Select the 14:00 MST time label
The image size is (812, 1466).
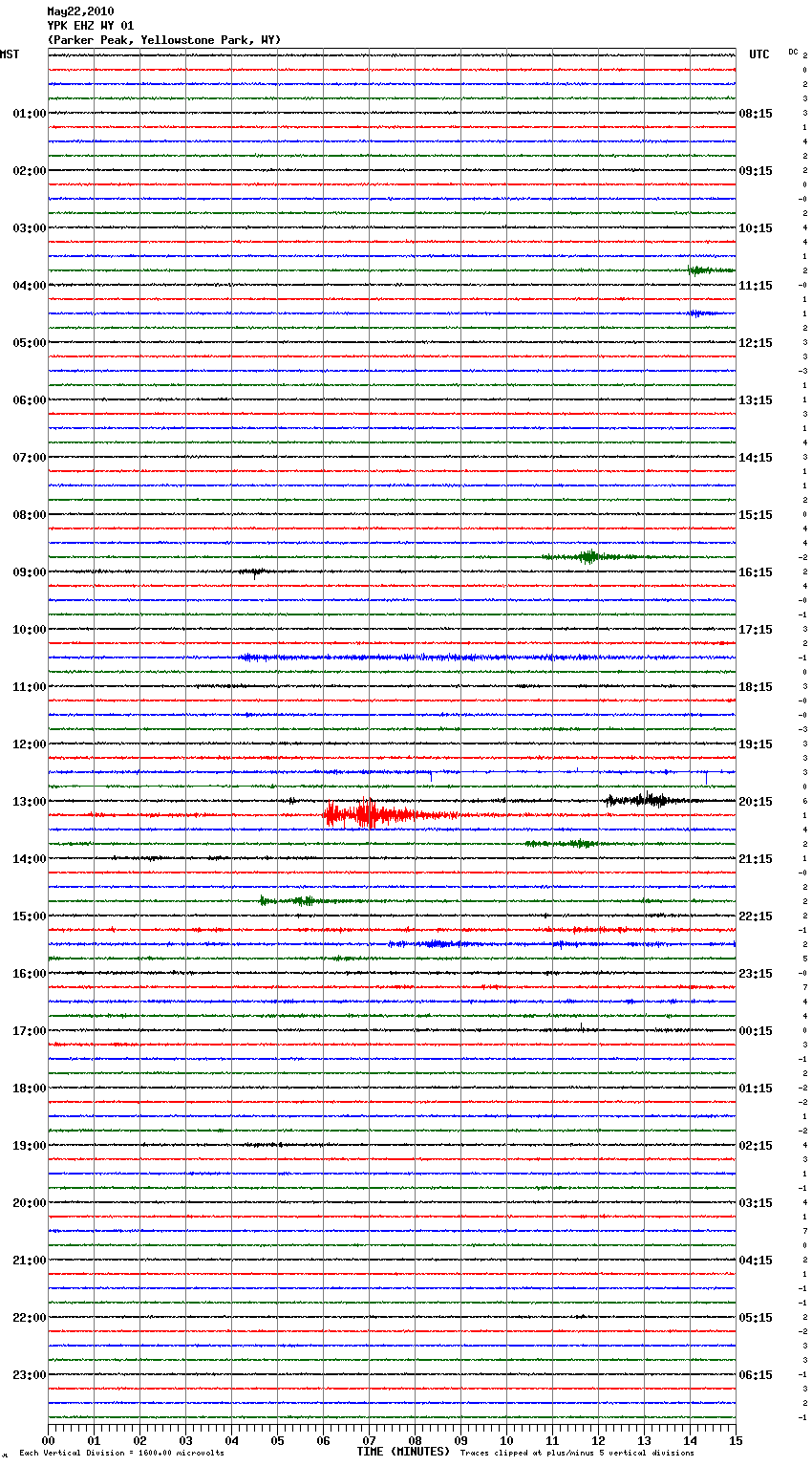30,859
